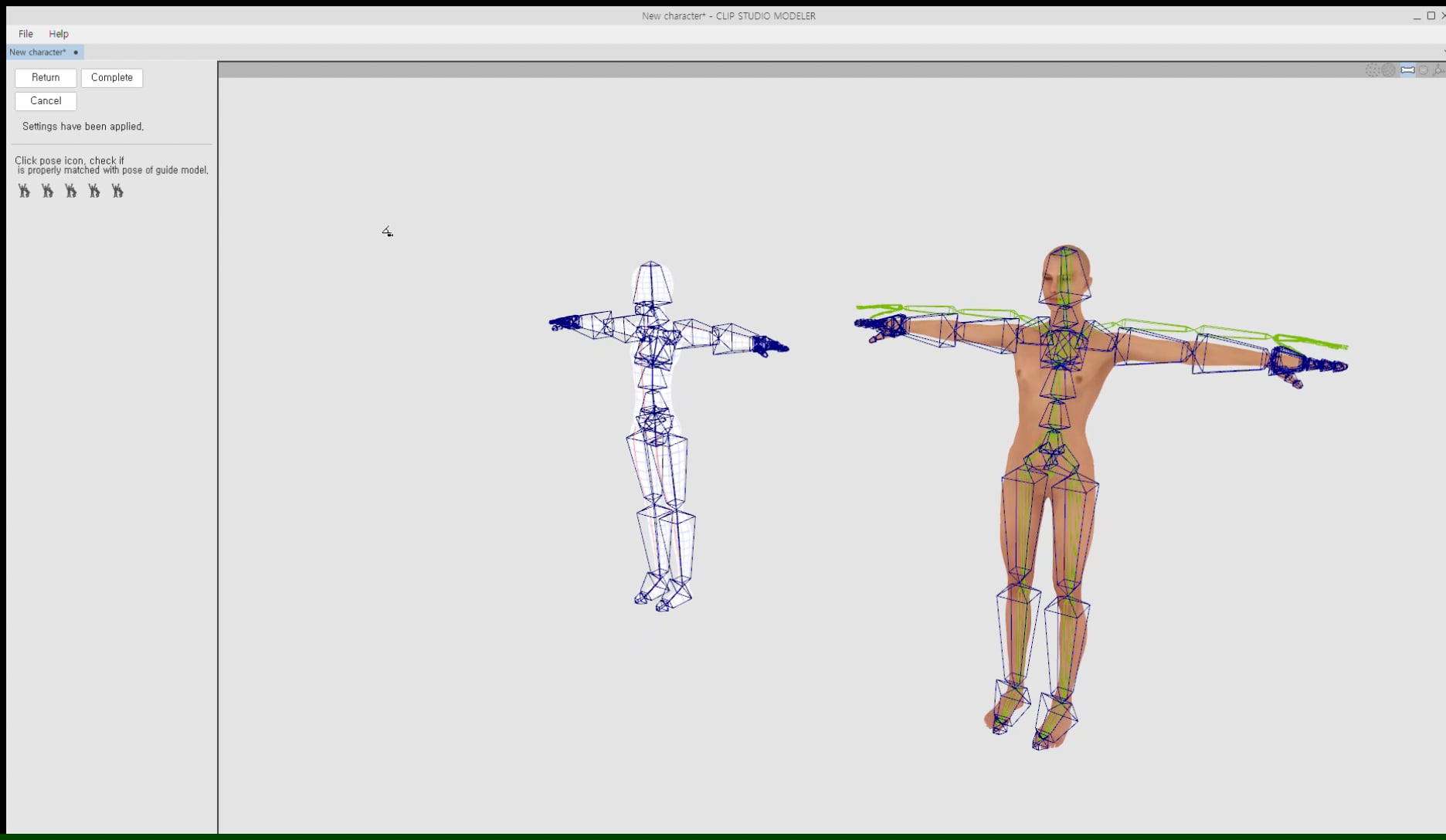This screenshot has height=840, width=1446.
Task: Click the first pose check icon
Action: [x=23, y=191]
